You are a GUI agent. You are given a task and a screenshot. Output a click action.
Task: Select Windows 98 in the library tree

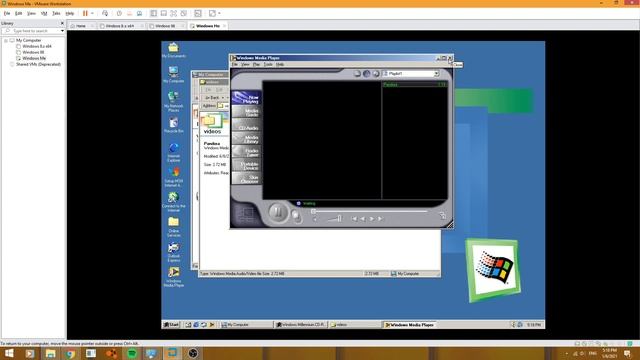coord(33,52)
